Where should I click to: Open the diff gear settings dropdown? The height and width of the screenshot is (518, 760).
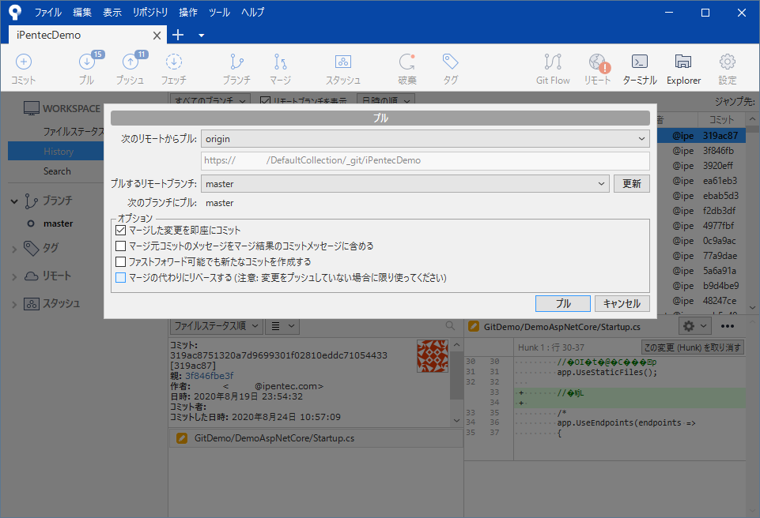(695, 326)
